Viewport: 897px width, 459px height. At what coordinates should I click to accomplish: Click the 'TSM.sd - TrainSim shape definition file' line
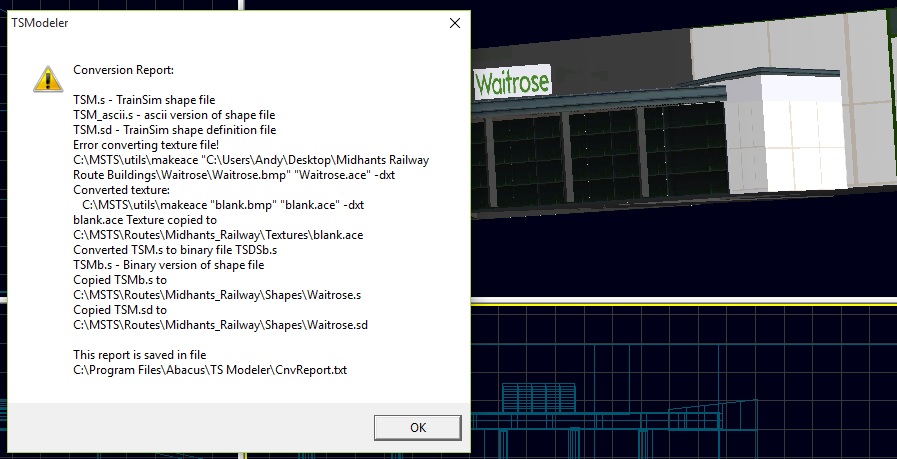174,130
